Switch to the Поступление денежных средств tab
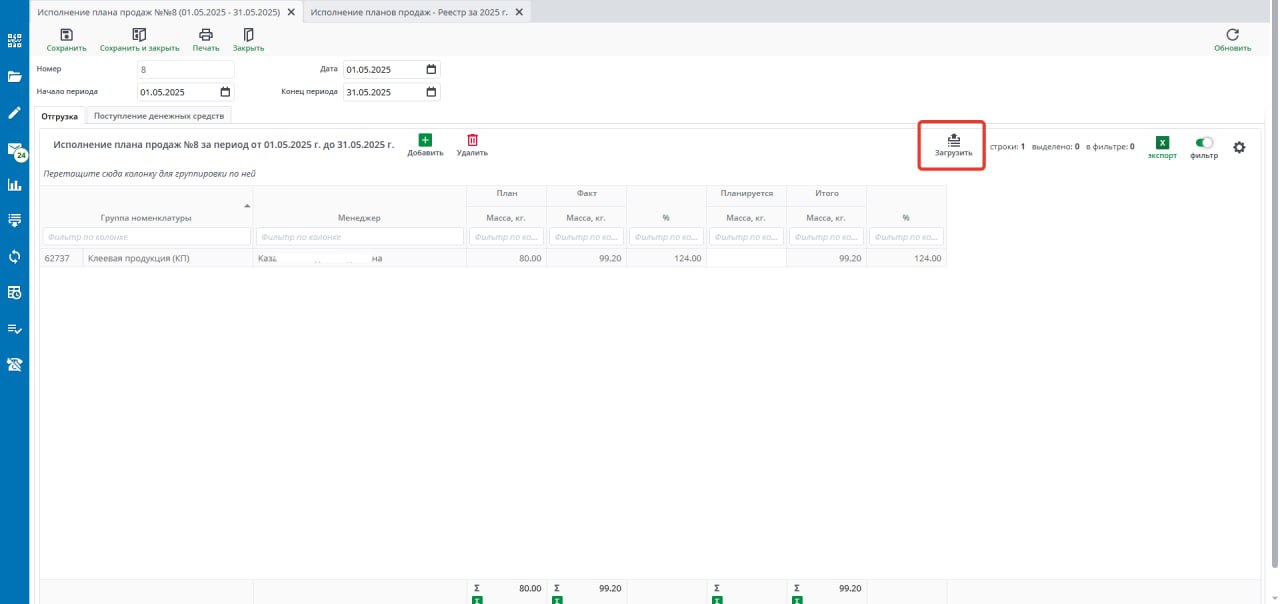1280x604 pixels. pos(160,116)
